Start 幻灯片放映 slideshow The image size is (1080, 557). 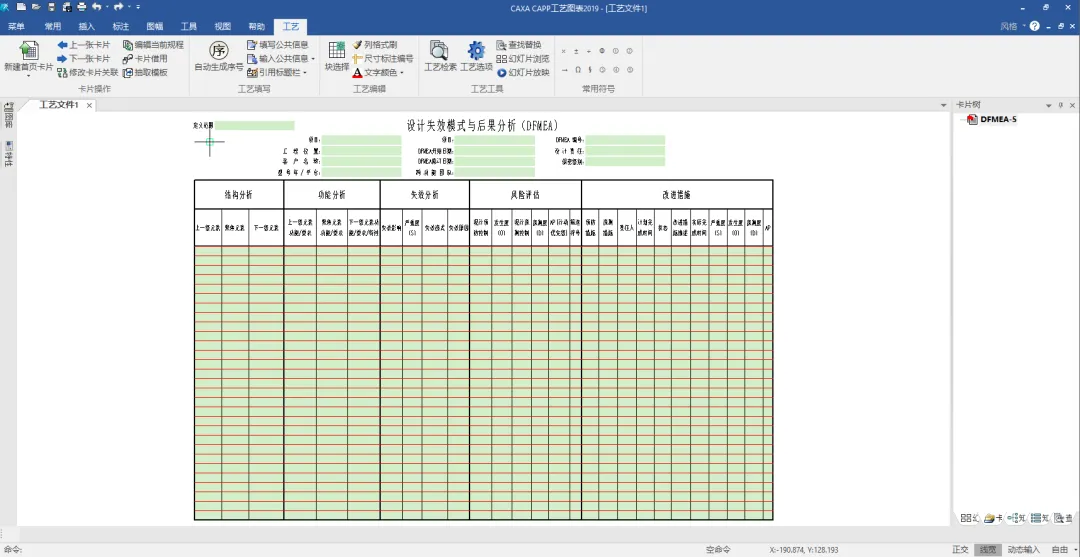(523, 72)
